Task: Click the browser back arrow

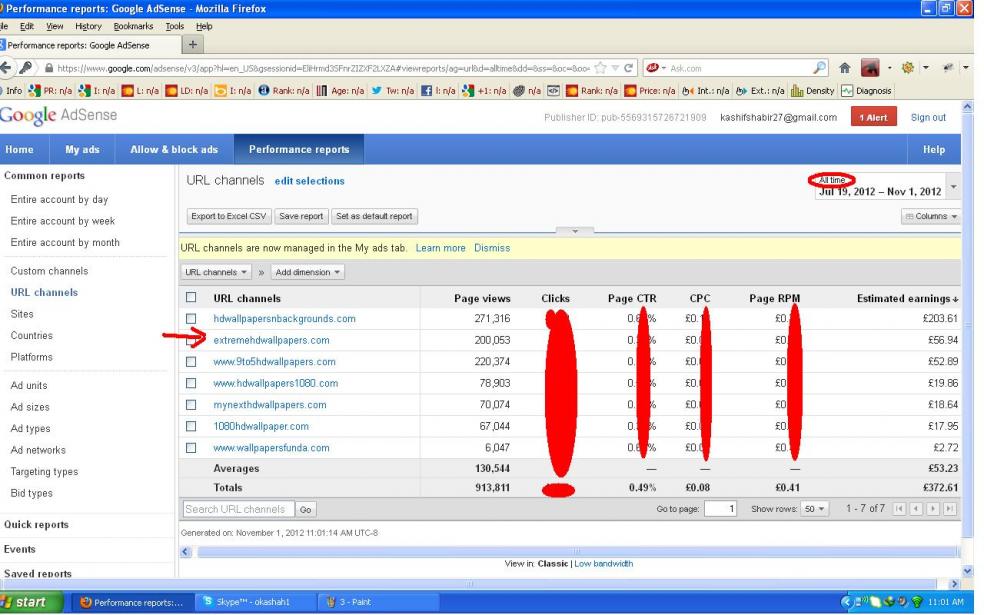Action: (6, 68)
